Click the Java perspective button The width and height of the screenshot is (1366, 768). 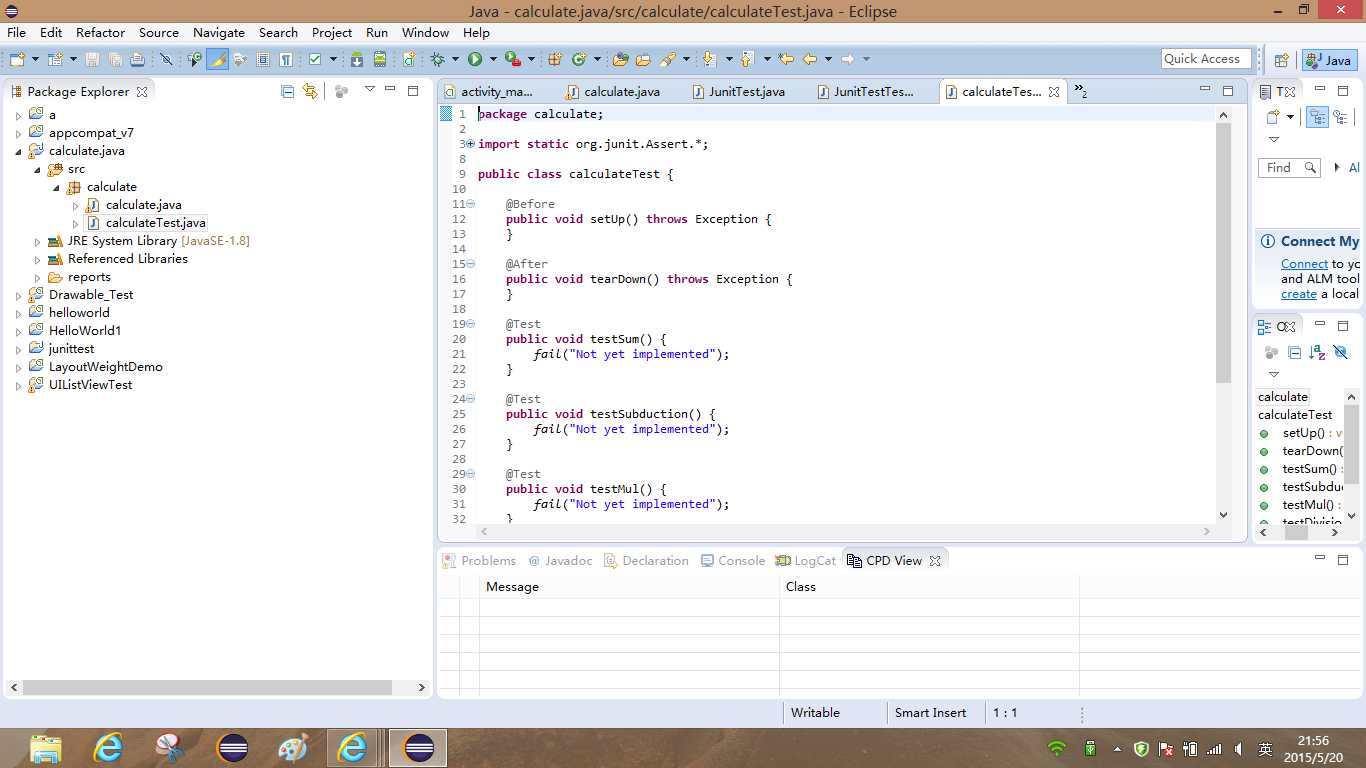[1329, 60]
